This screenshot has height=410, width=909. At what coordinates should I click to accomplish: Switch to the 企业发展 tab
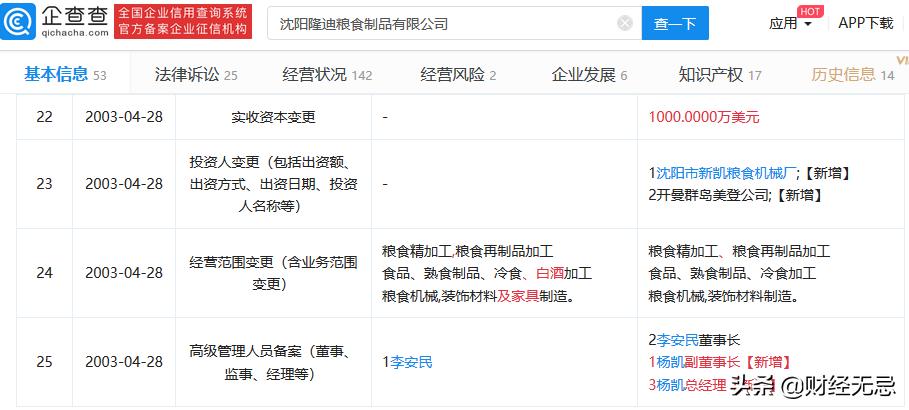[x=589, y=75]
